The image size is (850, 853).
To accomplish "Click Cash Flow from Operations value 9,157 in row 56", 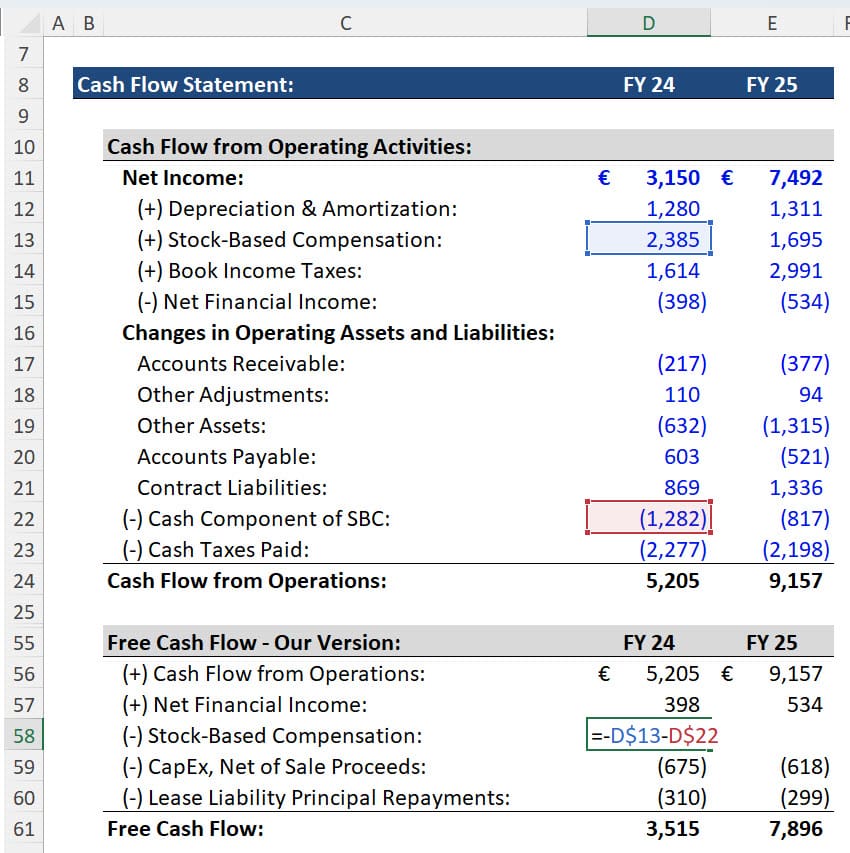I will coord(796,674).
